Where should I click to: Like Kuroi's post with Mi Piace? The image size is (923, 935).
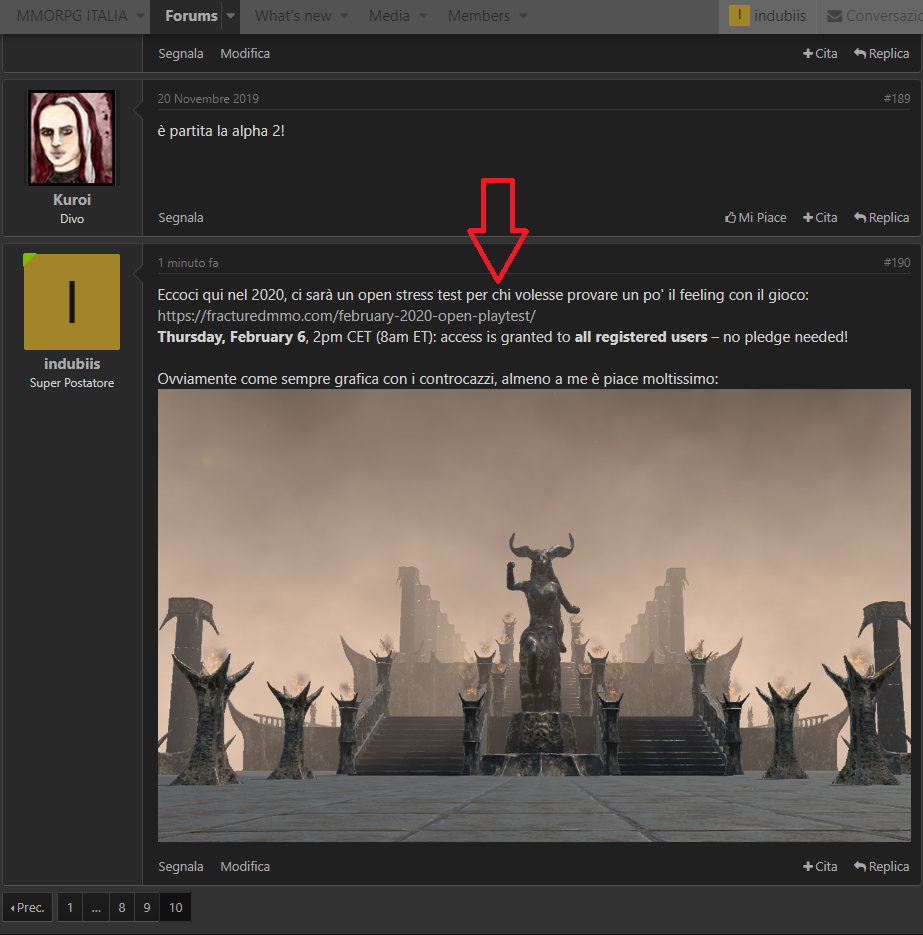755,218
